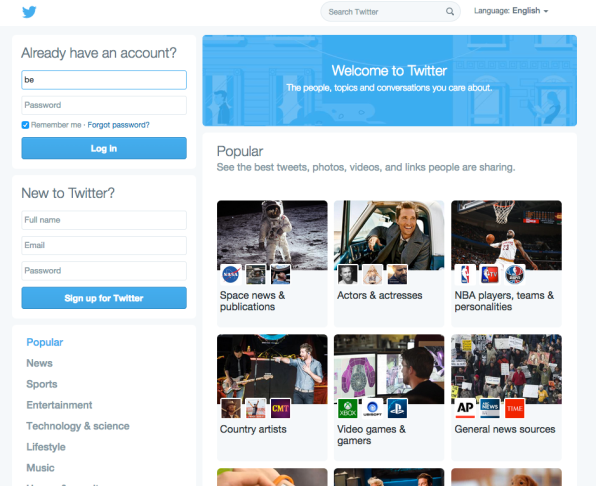Toggle the Remember me checkbox
This screenshot has height=486, width=596.
(x=25, y=125)
